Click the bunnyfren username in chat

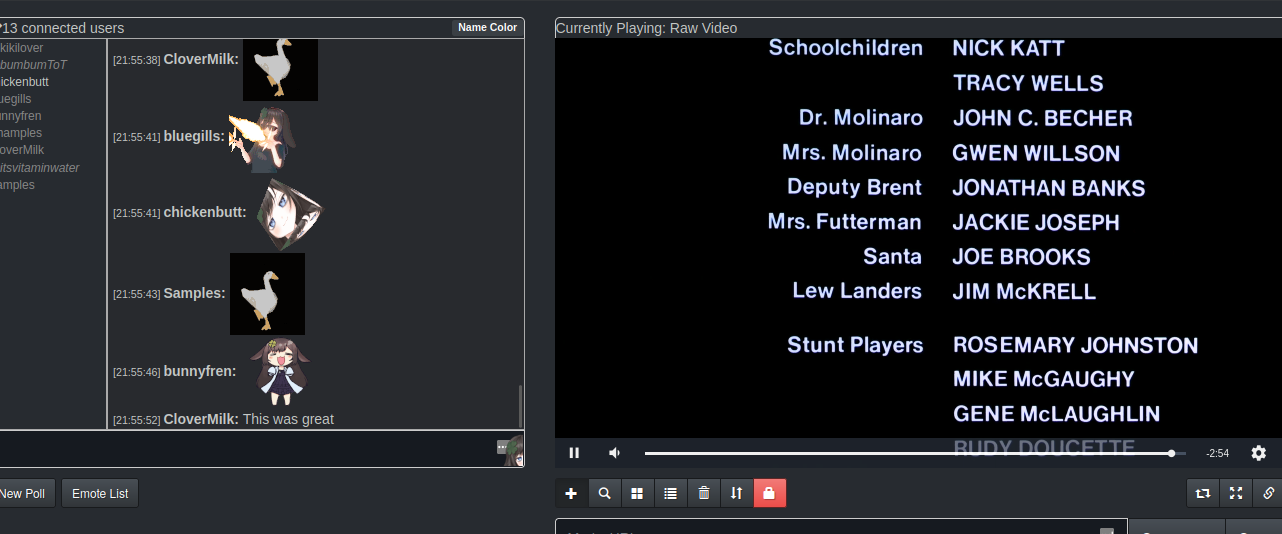tap(200, 371)
